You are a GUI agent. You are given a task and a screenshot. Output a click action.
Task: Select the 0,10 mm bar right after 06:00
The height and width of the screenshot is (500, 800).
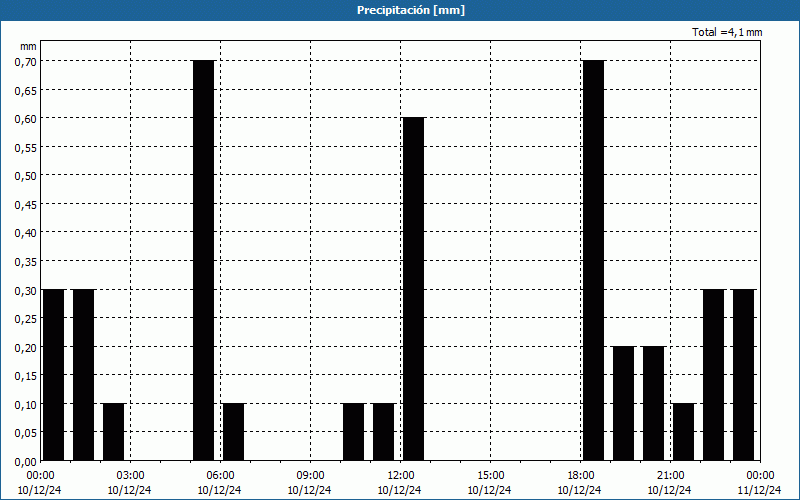[x=234, y=432]
